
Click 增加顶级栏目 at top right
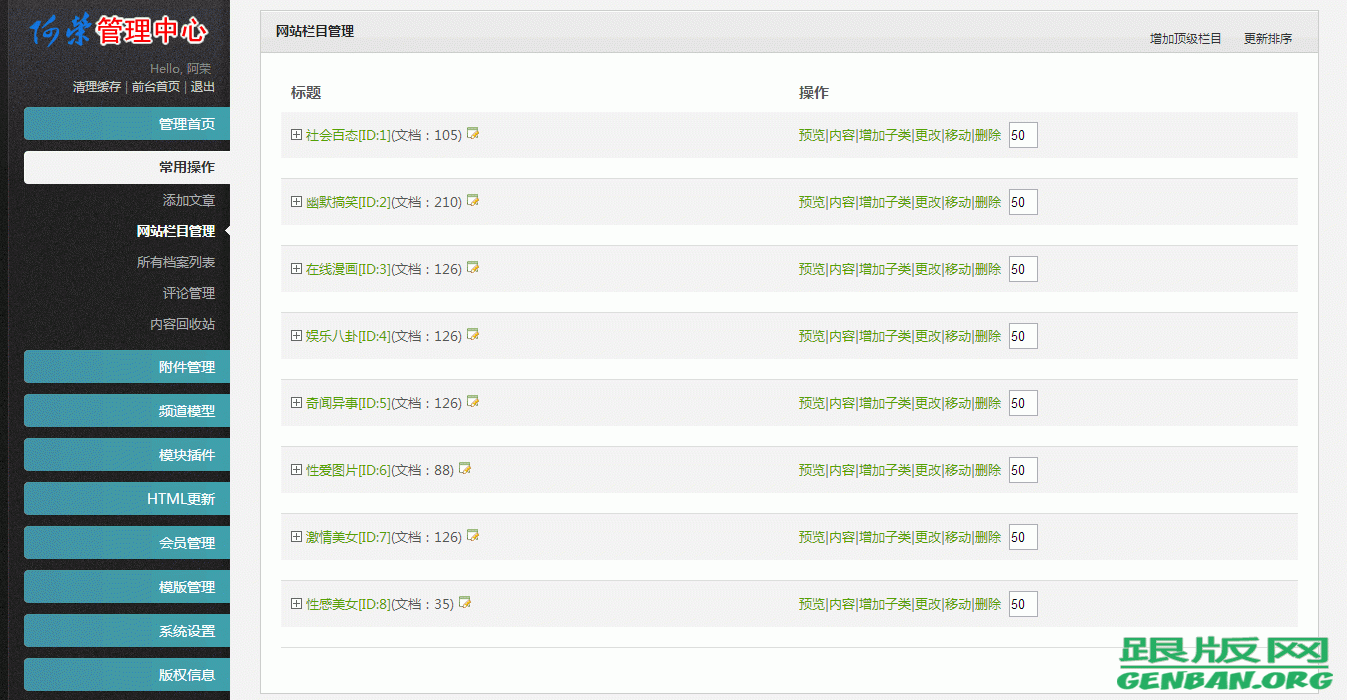(1185, 39)
